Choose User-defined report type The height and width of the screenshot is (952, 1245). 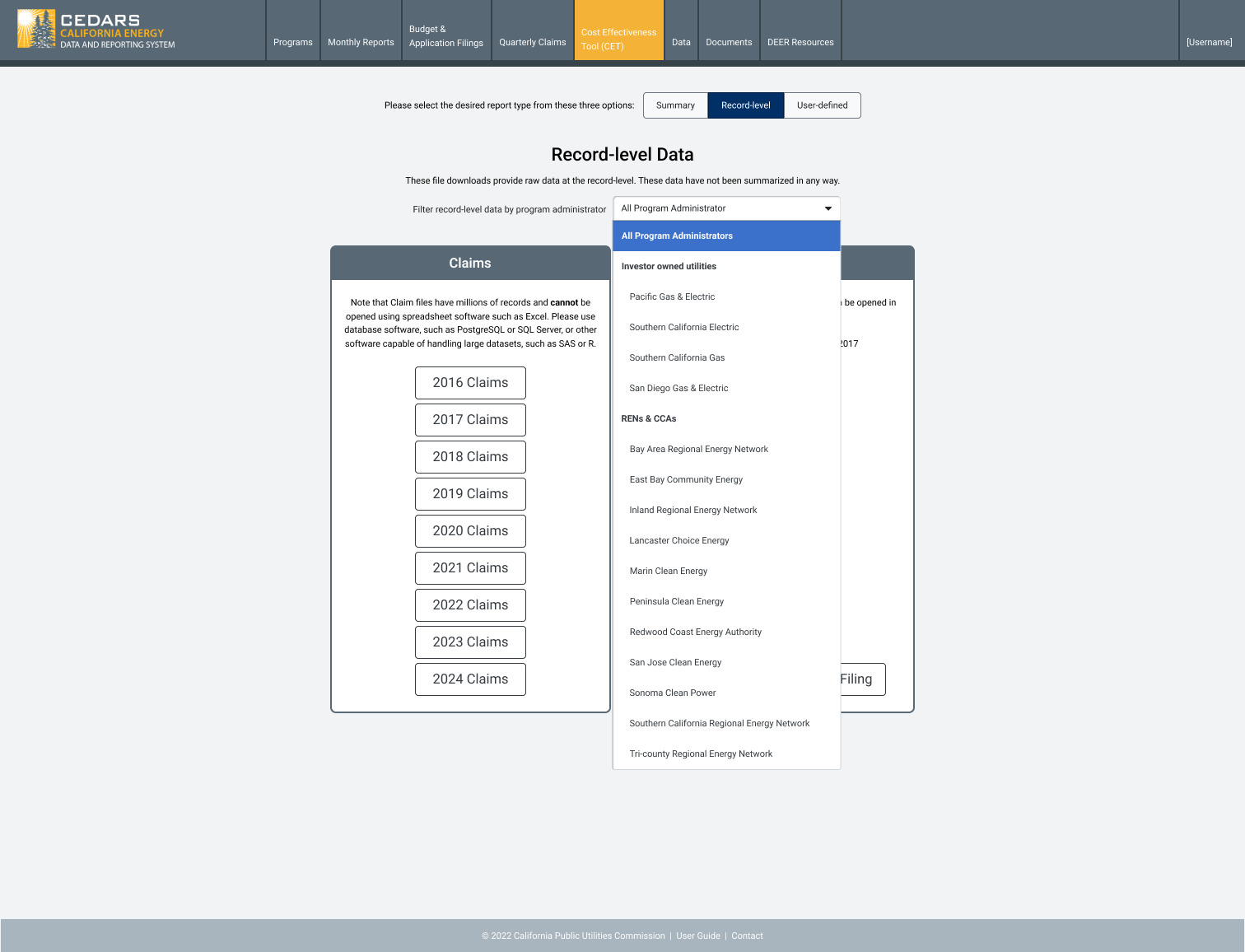tap(822, 105)
